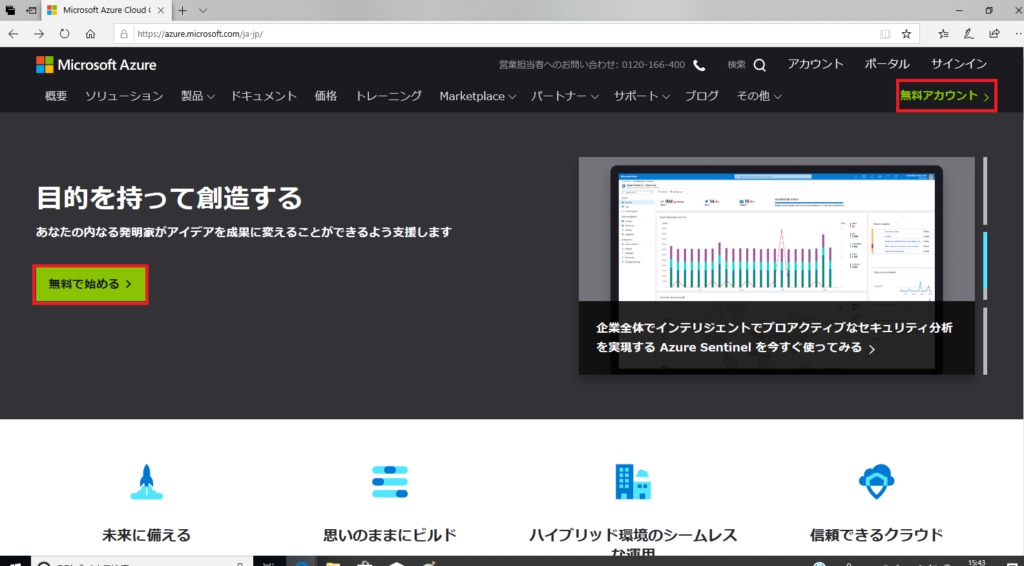Open the トレーニング menu item

point(389,96)
